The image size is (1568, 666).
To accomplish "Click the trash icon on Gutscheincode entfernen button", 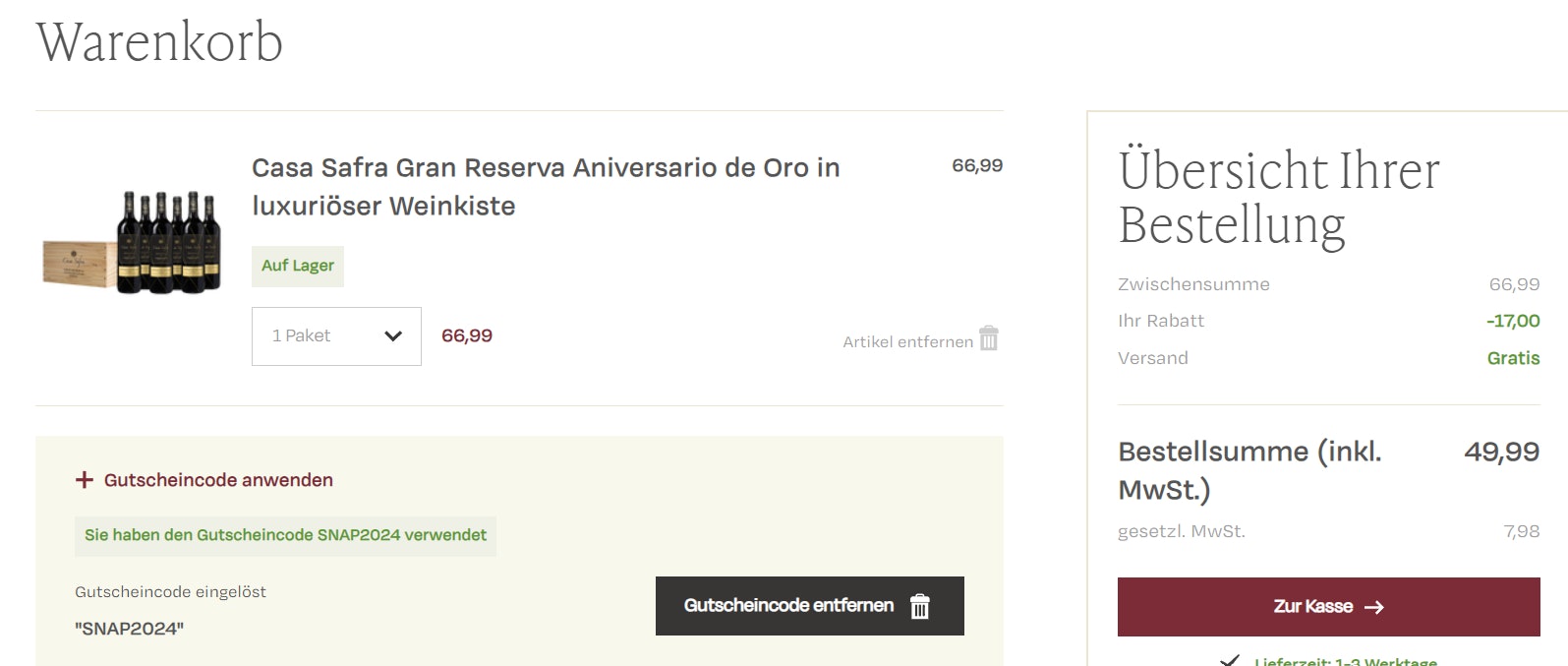I will (920, 606).
